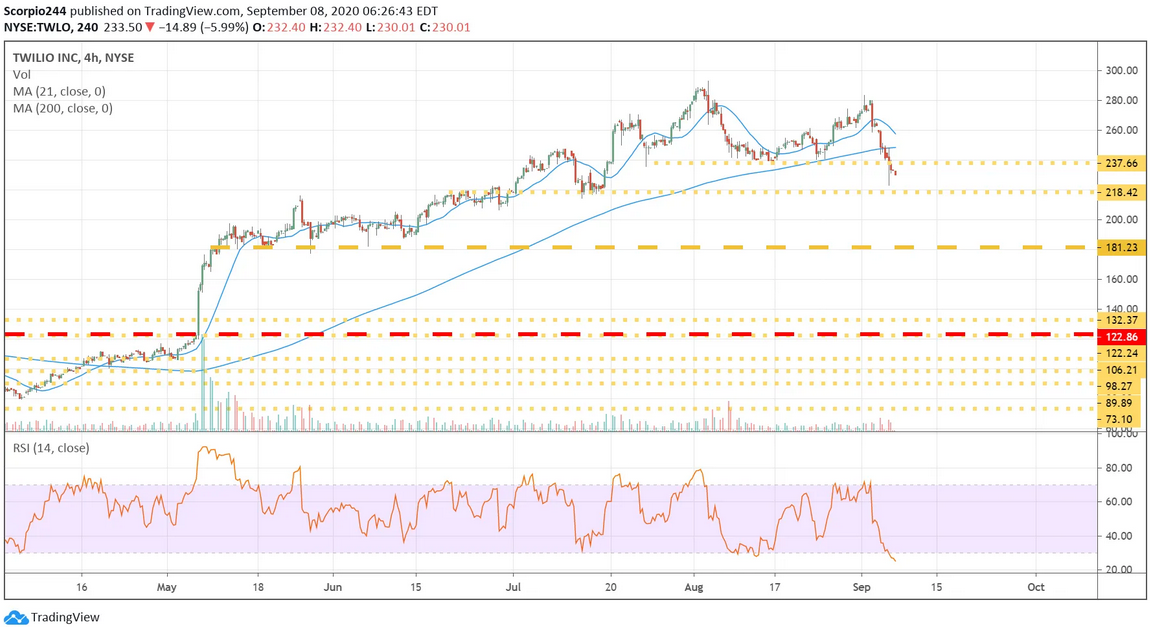Click the May date axis label
The height and width of the screenshot is (627, 1150).
pos(167,587)
